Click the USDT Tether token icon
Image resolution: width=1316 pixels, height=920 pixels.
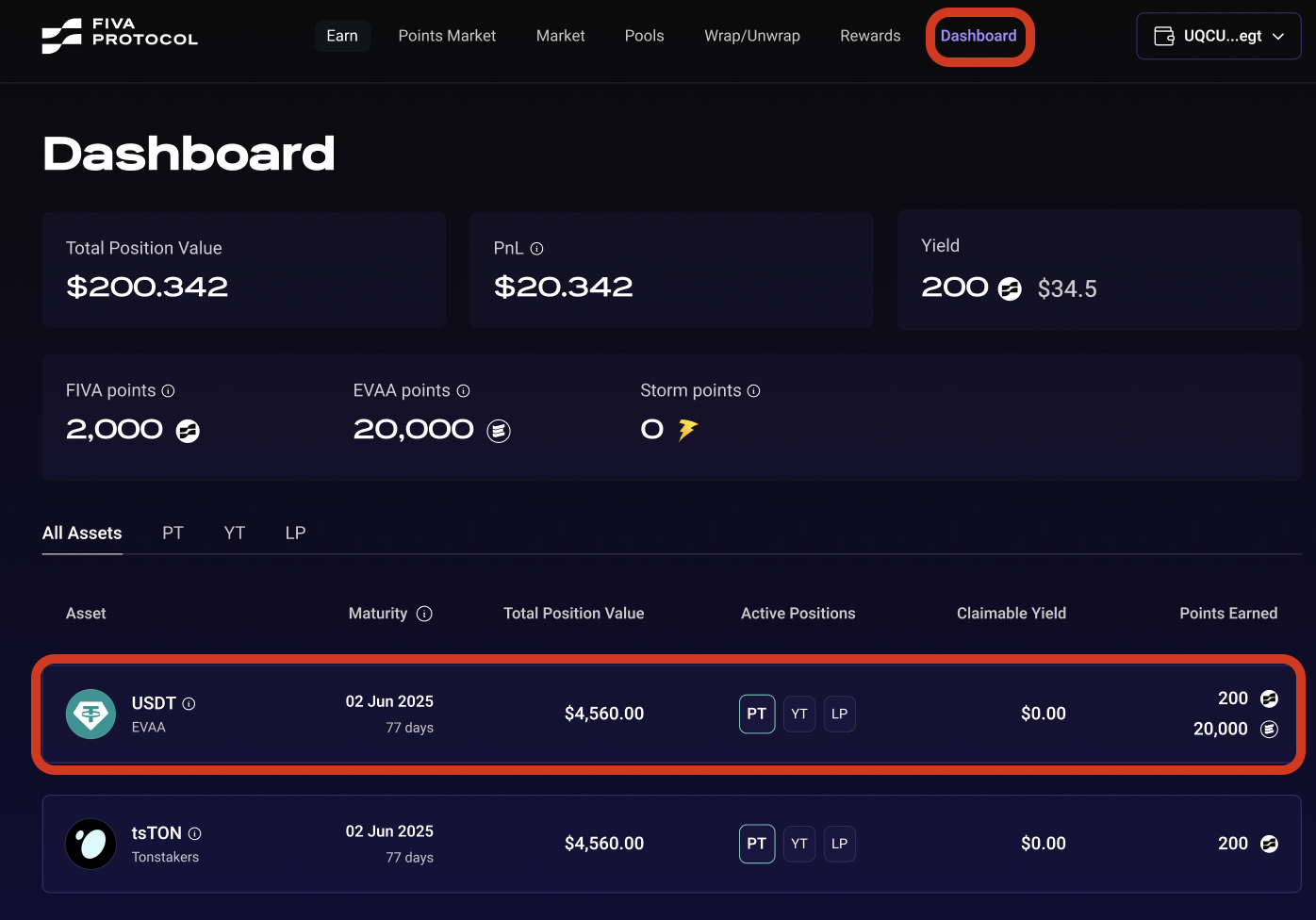click(x=90, y=714)
